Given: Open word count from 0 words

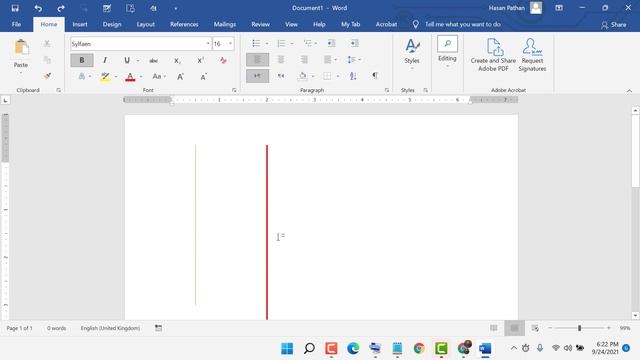Looking at the screenshot, I should pos(56,328).
